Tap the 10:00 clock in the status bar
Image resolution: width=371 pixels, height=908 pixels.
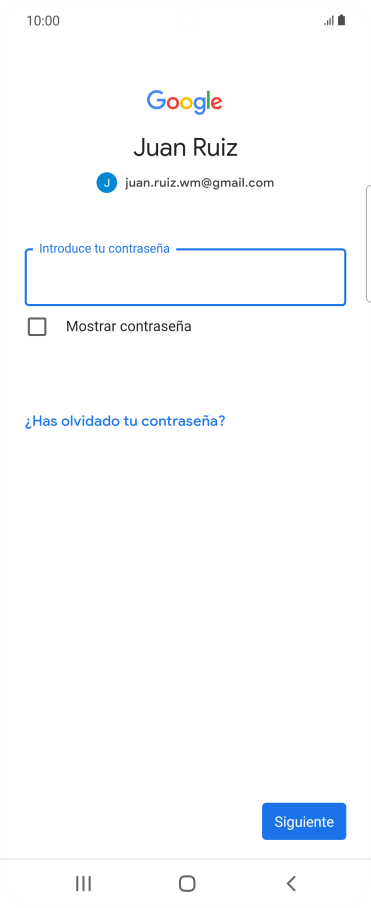[43, 21]
